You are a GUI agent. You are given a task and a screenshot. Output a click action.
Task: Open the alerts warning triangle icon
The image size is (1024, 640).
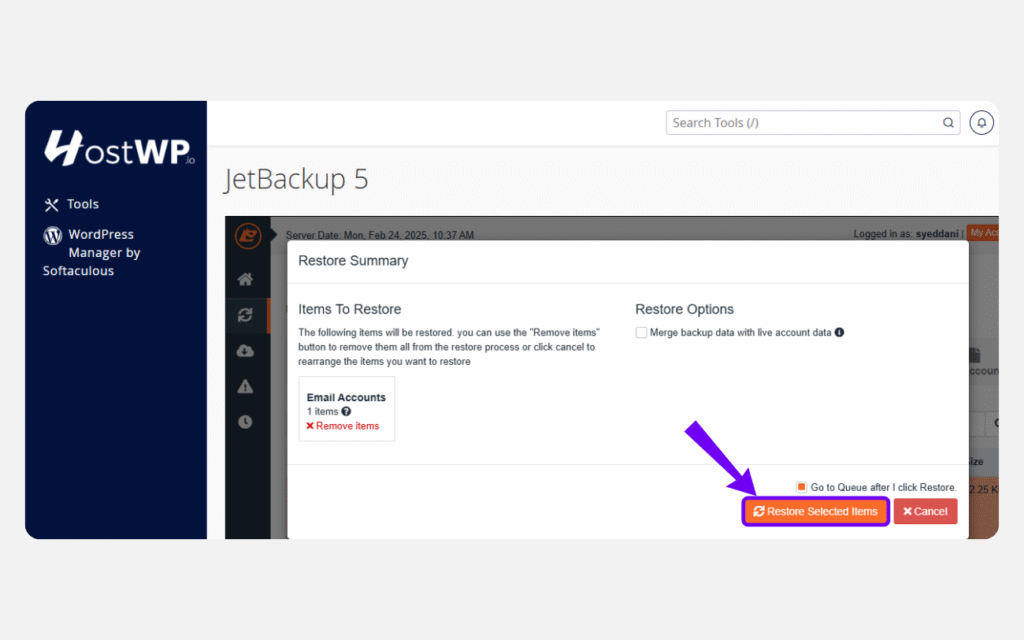tap(245, 387)
